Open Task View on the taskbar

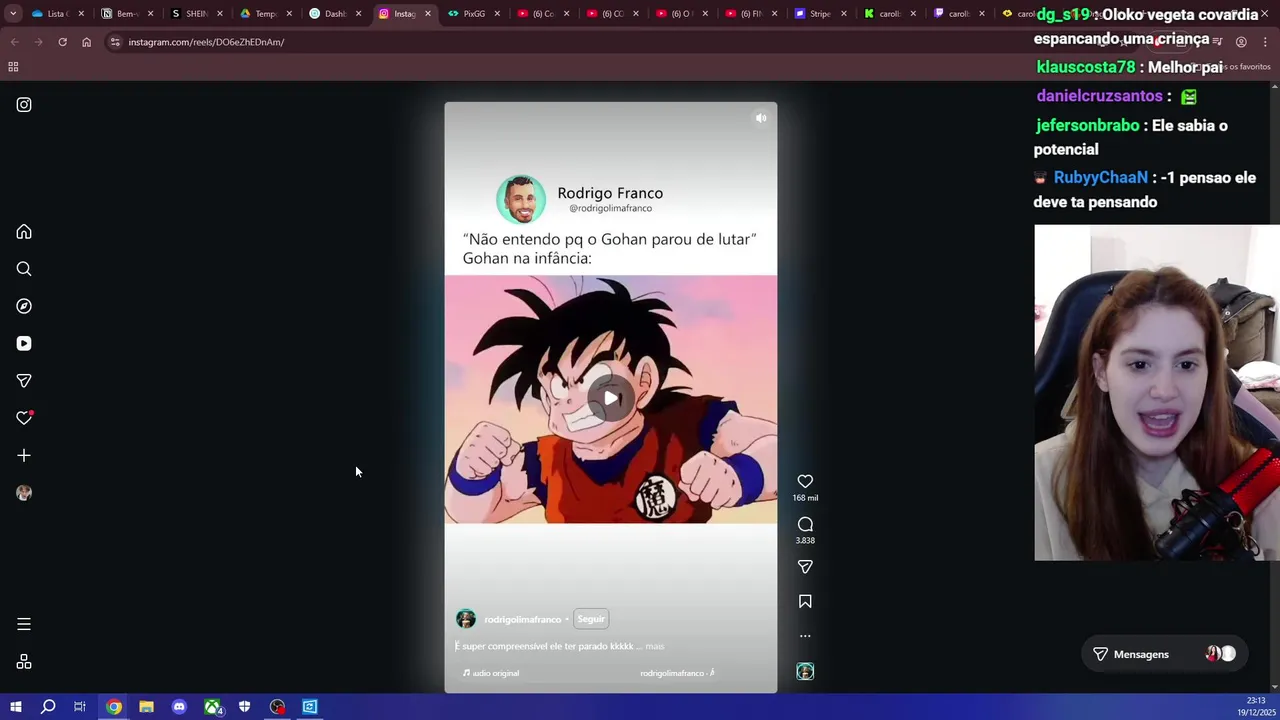pyautogui.click(x=80, y=707)
